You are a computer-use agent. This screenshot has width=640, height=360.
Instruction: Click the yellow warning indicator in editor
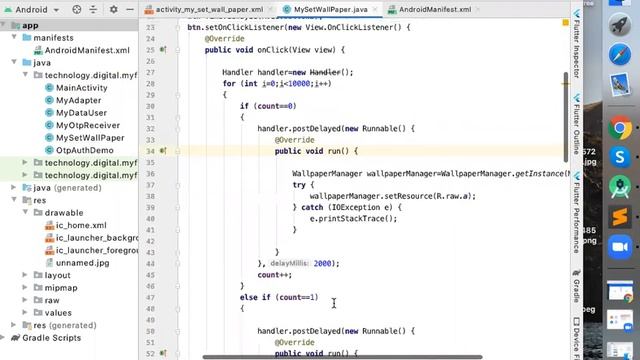tap(566, 22)
